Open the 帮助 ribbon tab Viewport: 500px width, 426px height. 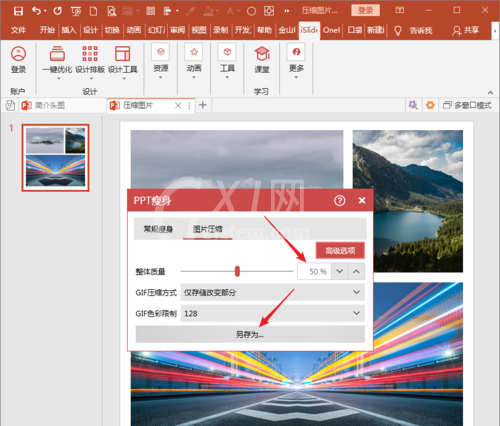(264, 30)
